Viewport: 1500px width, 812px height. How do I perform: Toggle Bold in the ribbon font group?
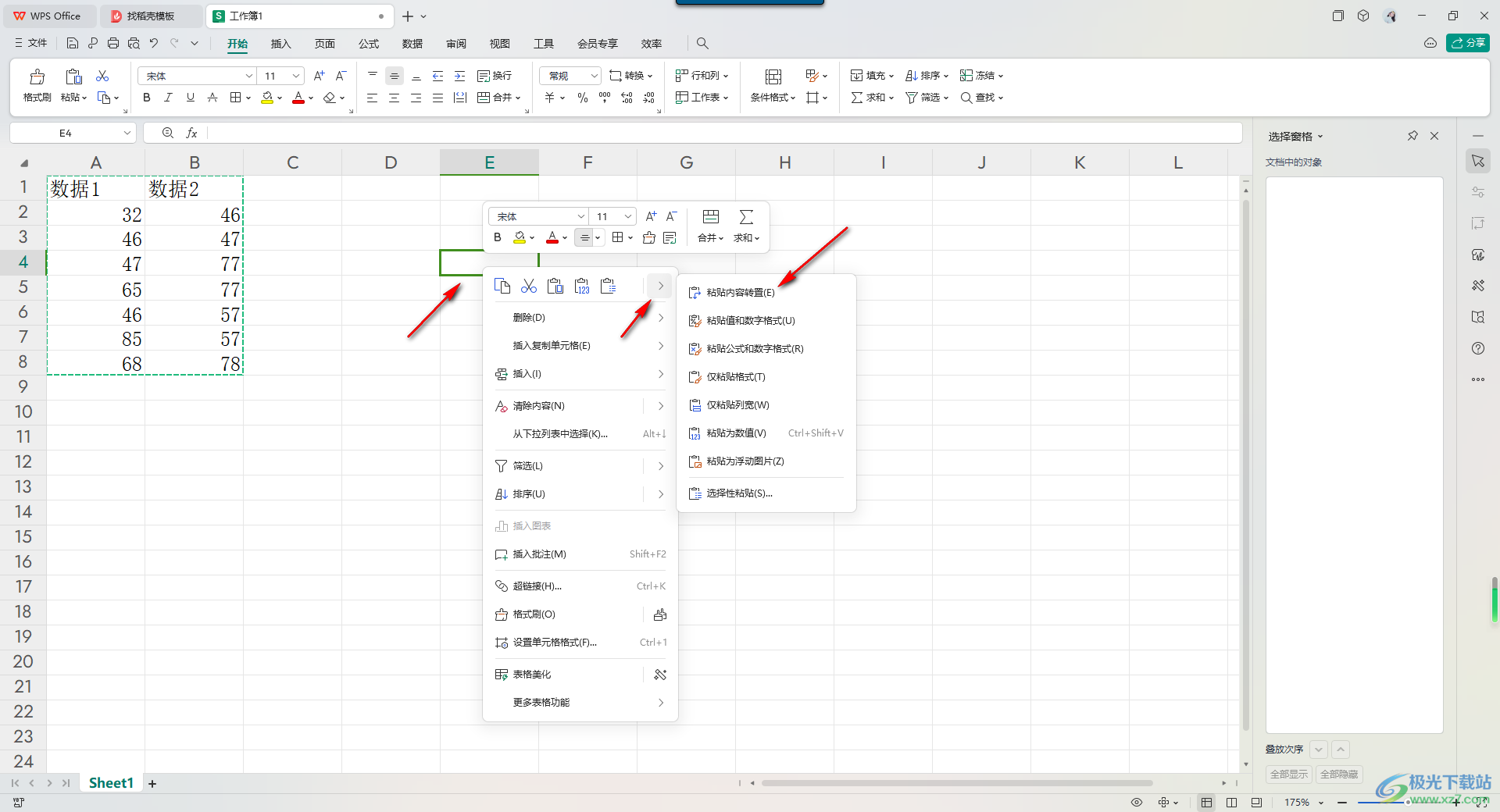146,98
